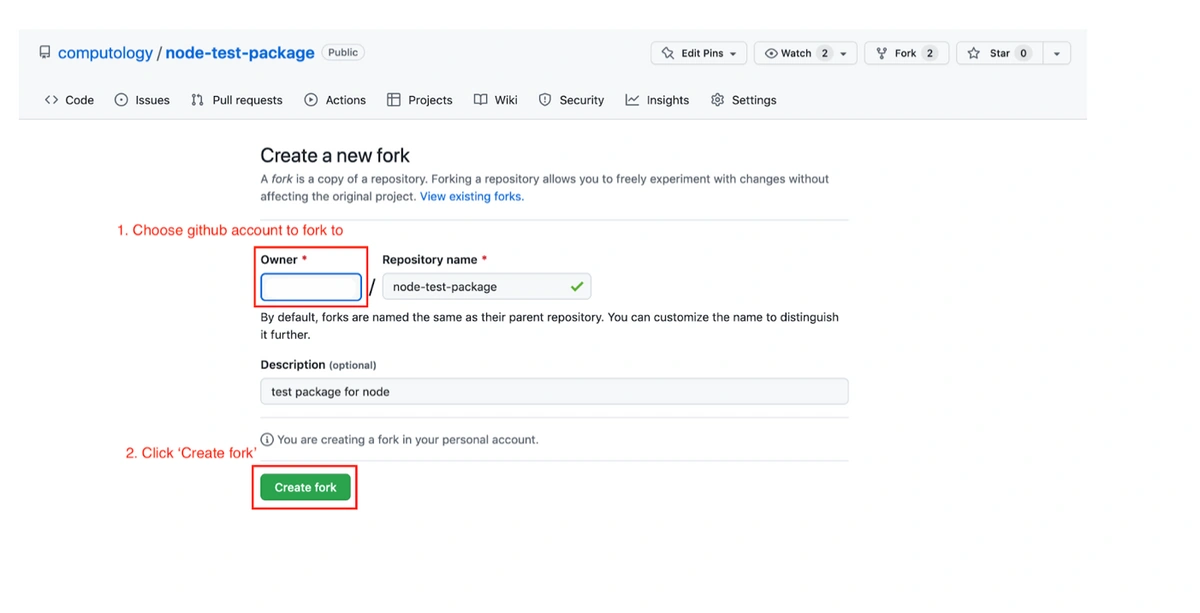Open the Edit Pins dropdown
This screenshot has width=1200, height=613.
[699, 53]
